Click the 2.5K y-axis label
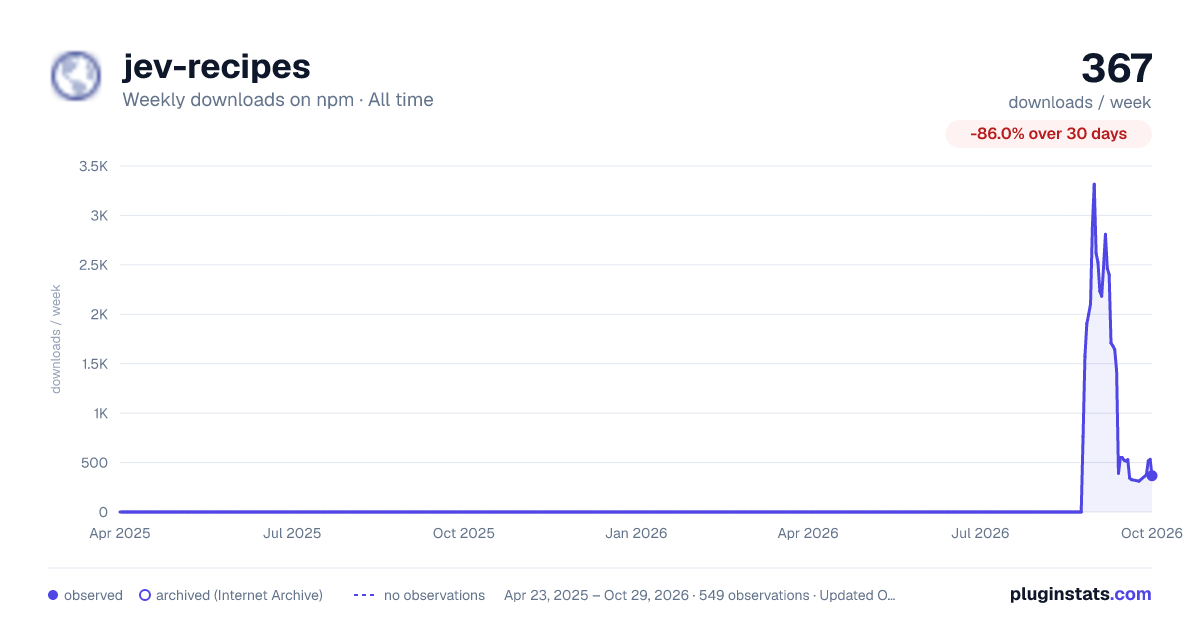Image resolution: width=1200 pixels, height=630 pixels. point(93,265)
